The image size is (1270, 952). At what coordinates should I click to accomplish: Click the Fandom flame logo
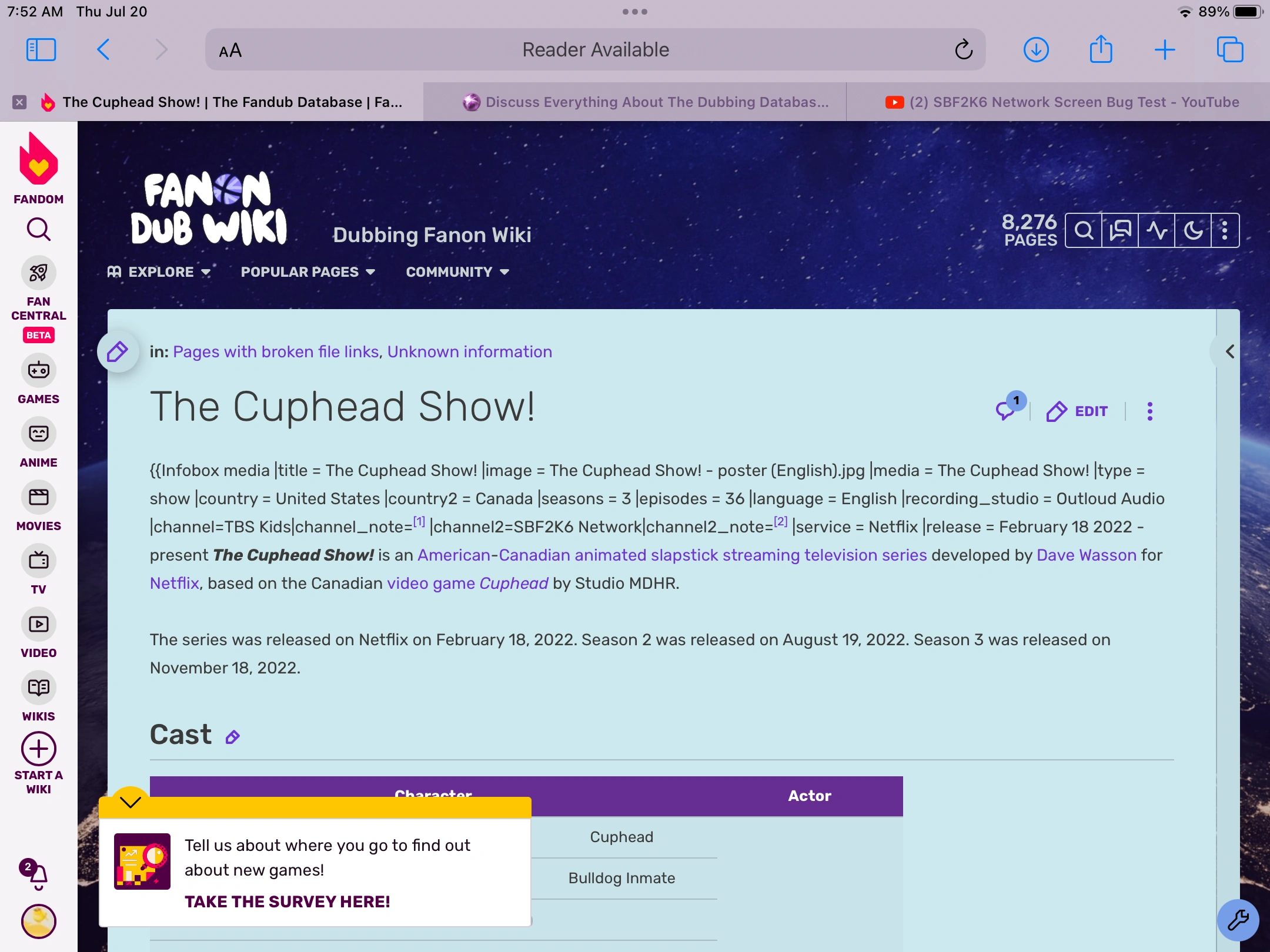[39, 160]
